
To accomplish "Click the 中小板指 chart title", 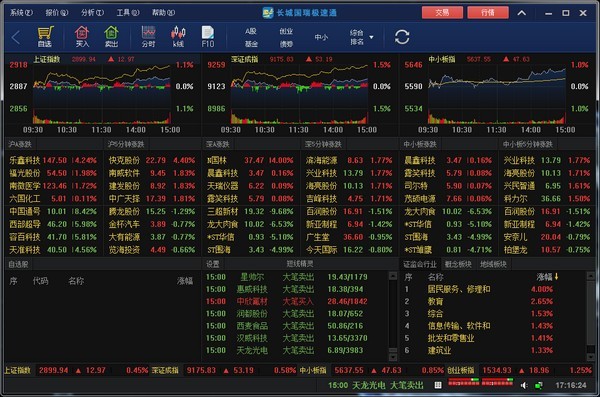I will [x=442, y=59].
